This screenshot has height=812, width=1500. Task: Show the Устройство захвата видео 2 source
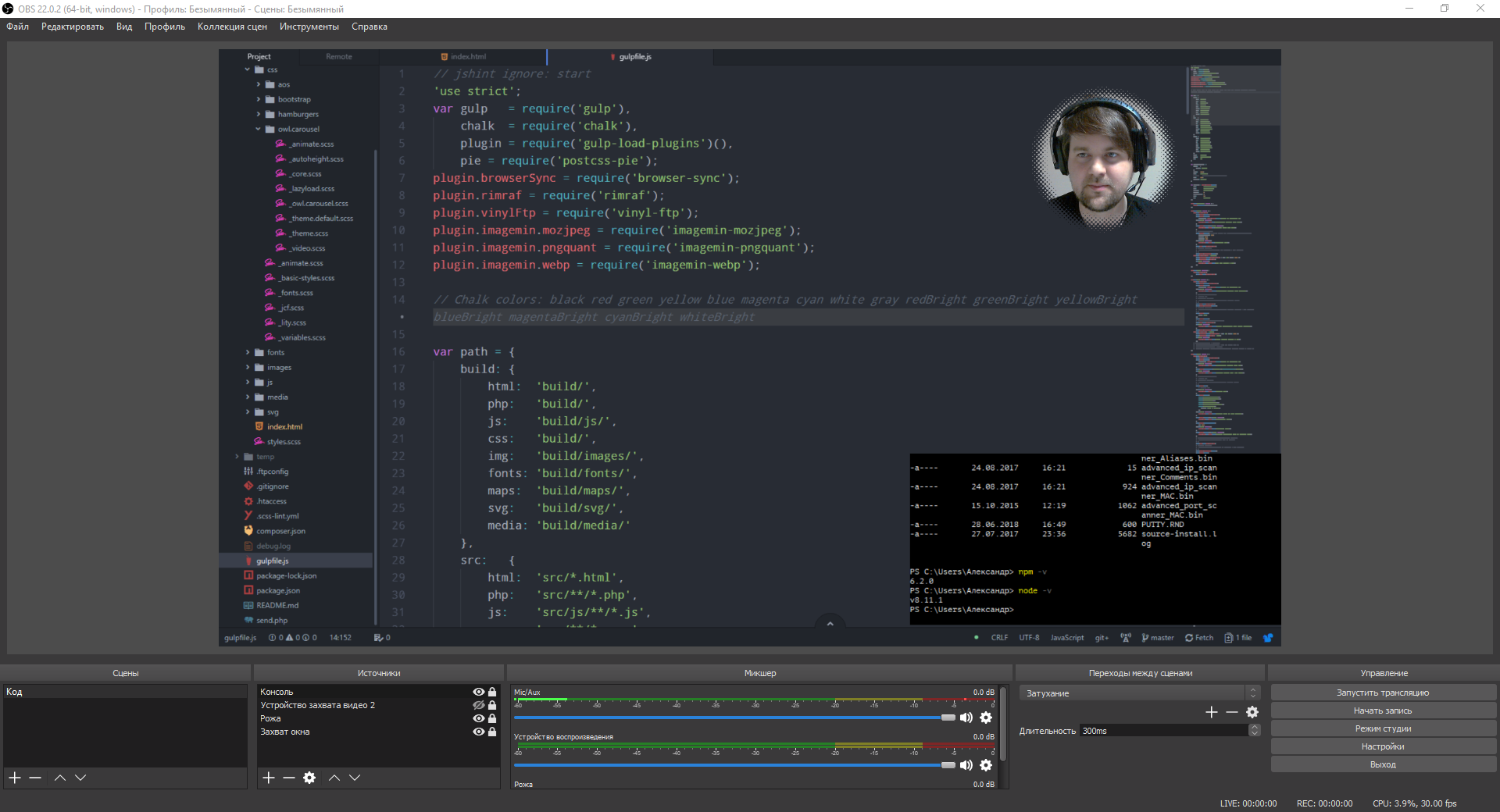(478, 705)
